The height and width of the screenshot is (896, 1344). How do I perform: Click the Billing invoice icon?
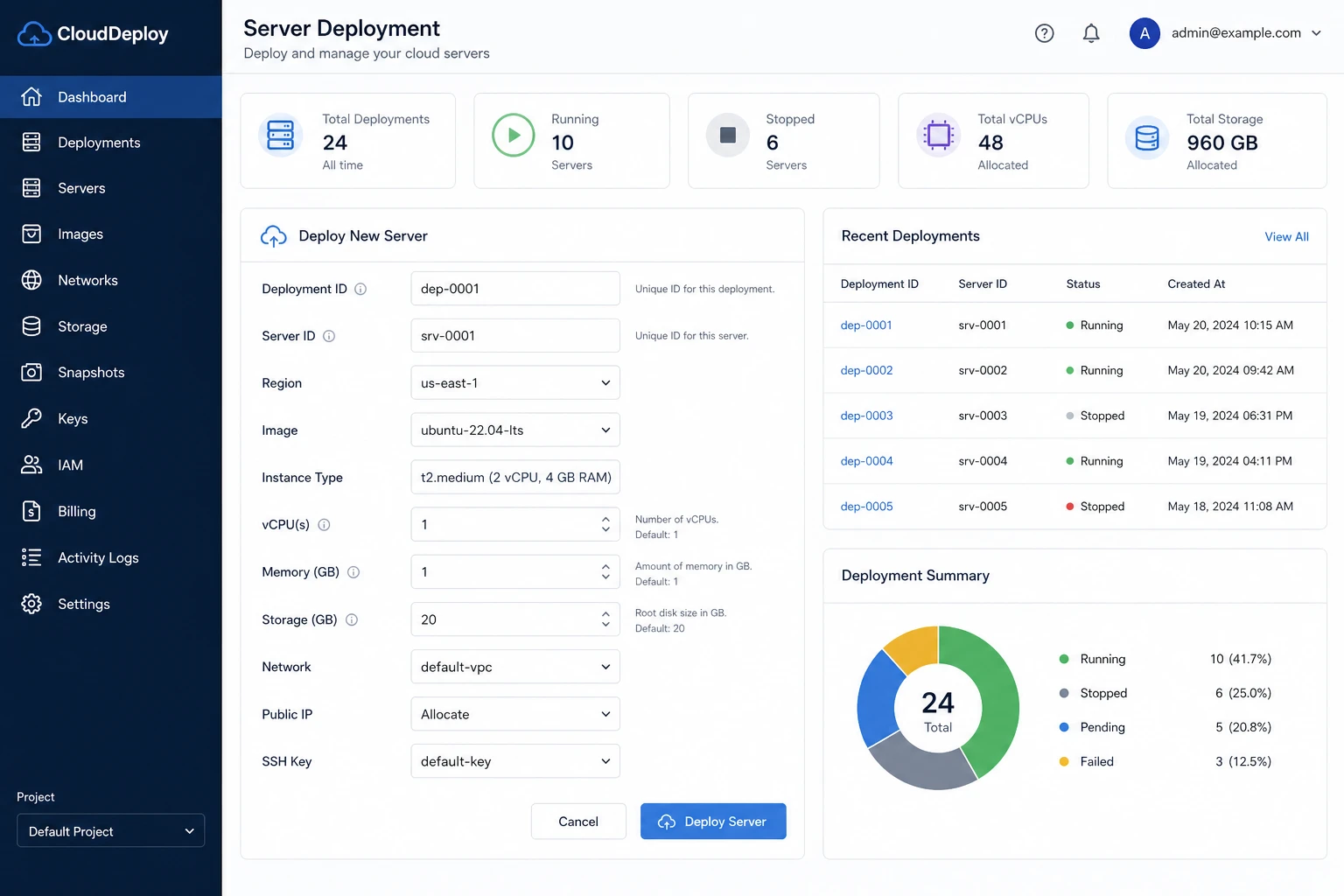[31, 511]
